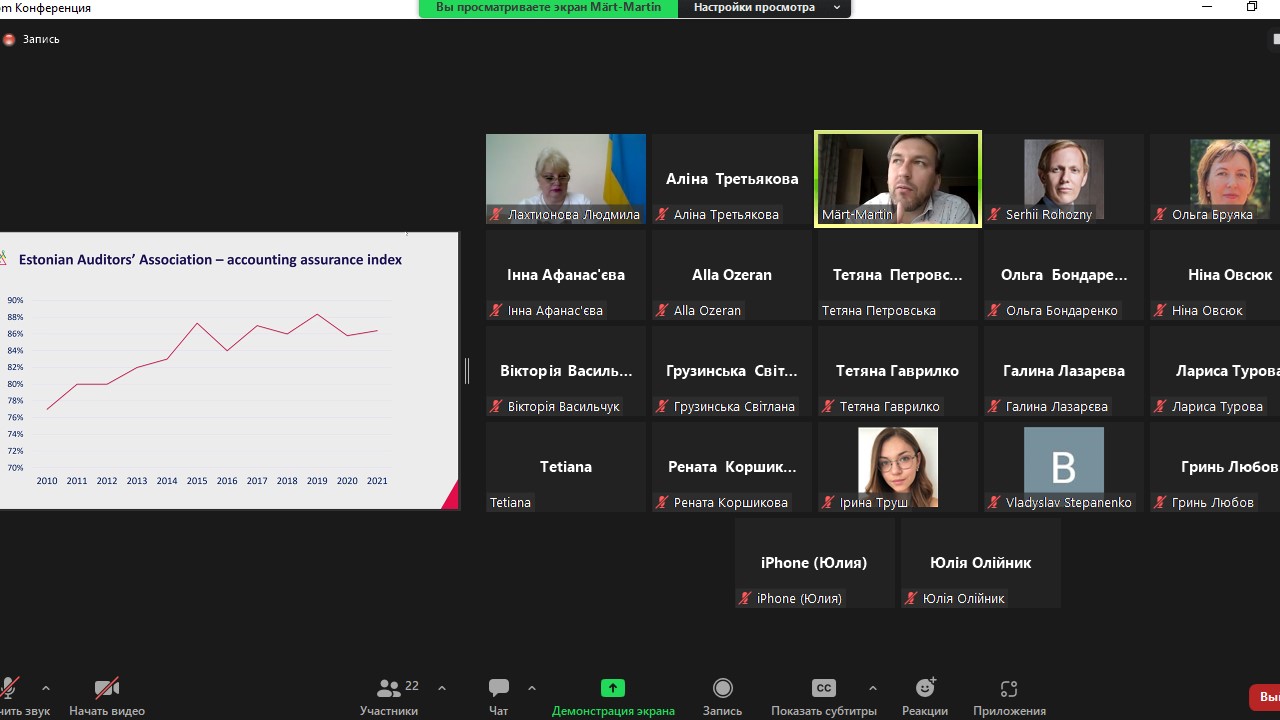Toggle Начать видео camera on
This screenshot has width=1280, height=720.
point(107,696)
